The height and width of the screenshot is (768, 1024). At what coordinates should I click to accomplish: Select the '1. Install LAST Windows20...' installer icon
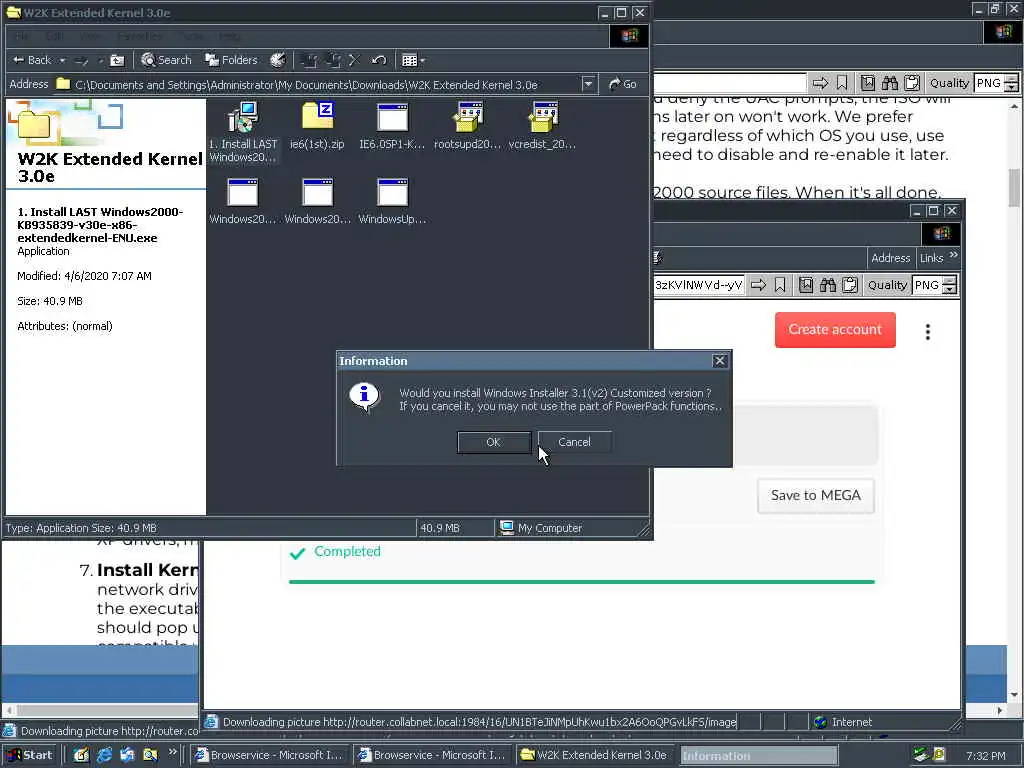[243, 132]
